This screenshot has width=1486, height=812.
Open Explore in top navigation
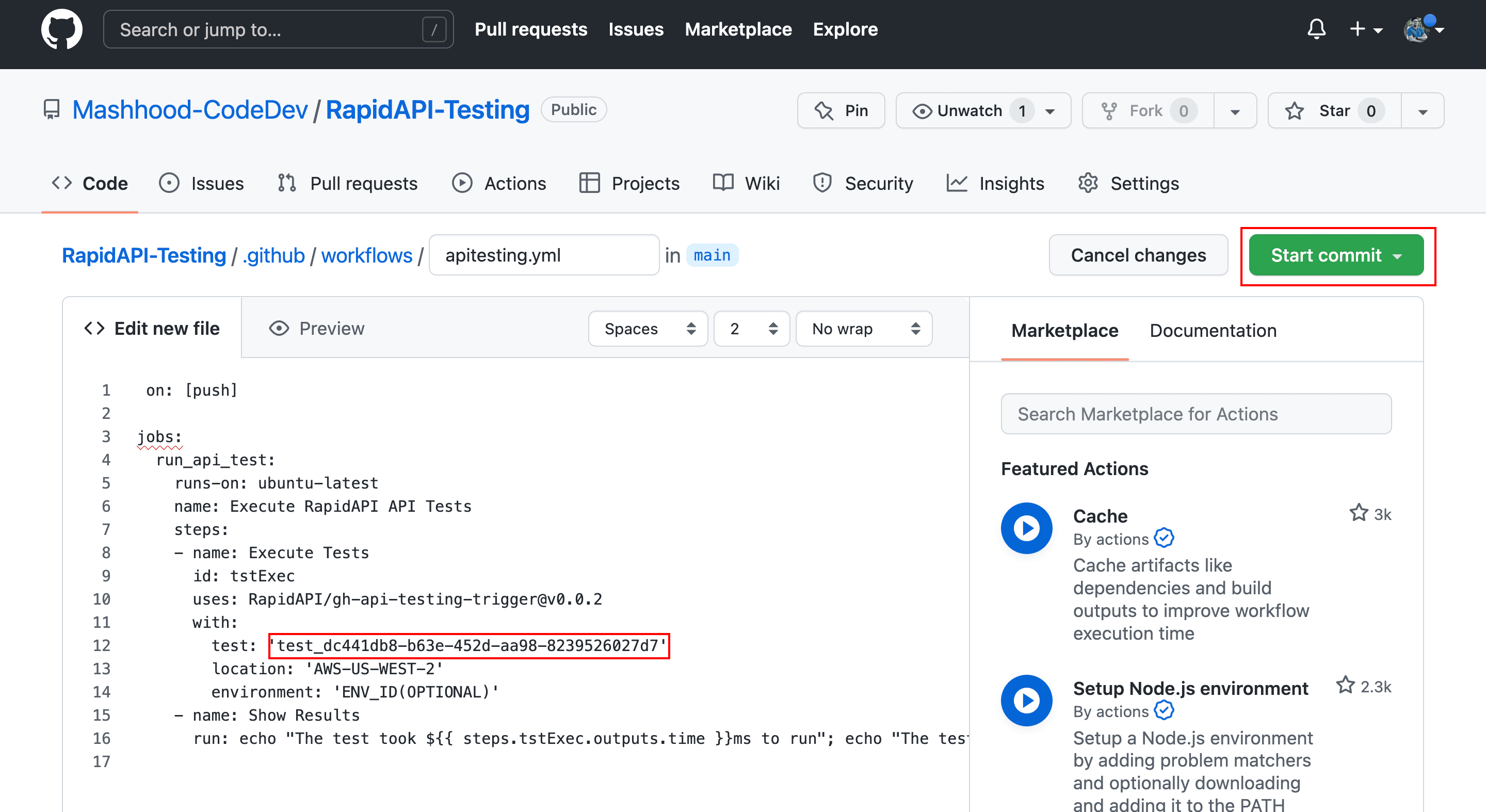845,29
